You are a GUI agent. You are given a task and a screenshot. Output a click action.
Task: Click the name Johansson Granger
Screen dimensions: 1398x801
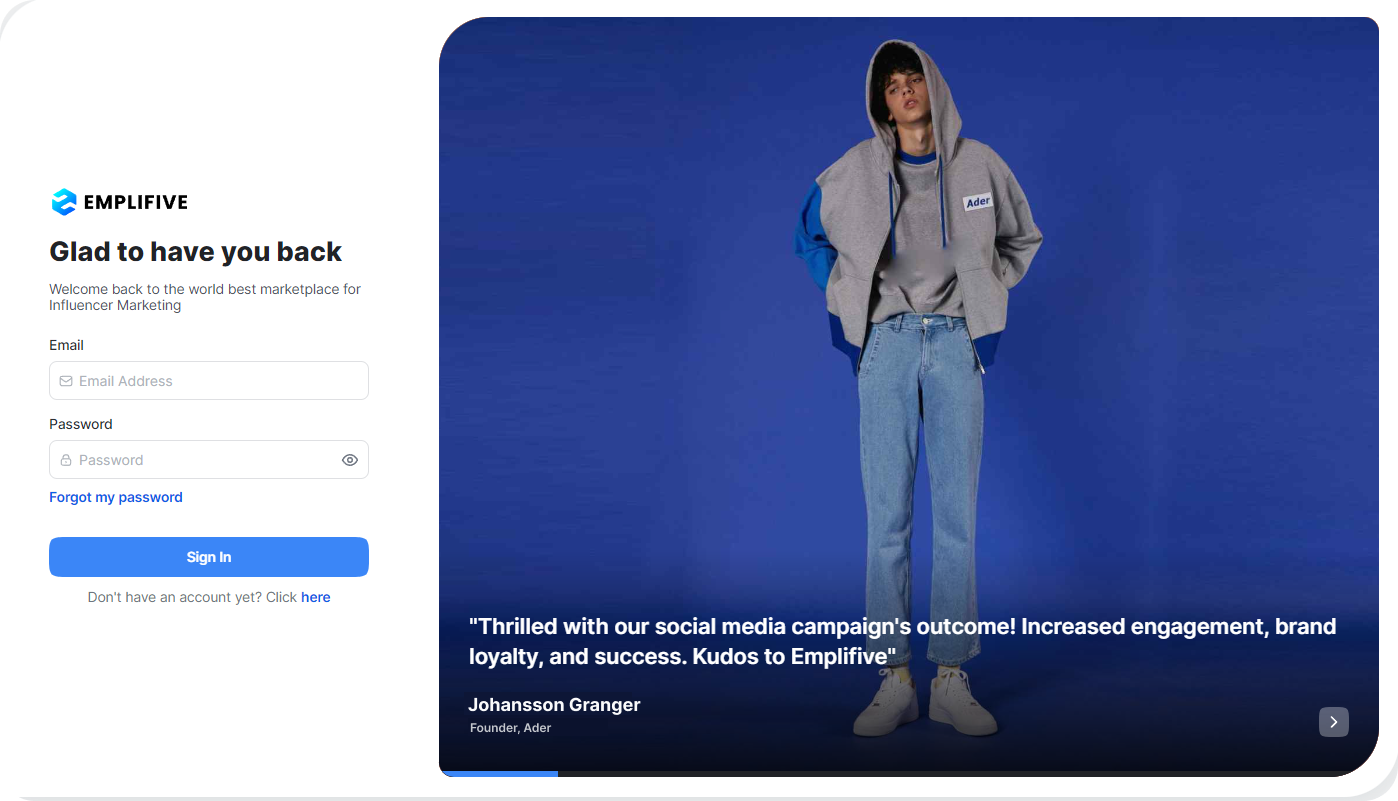coord(554,705)
